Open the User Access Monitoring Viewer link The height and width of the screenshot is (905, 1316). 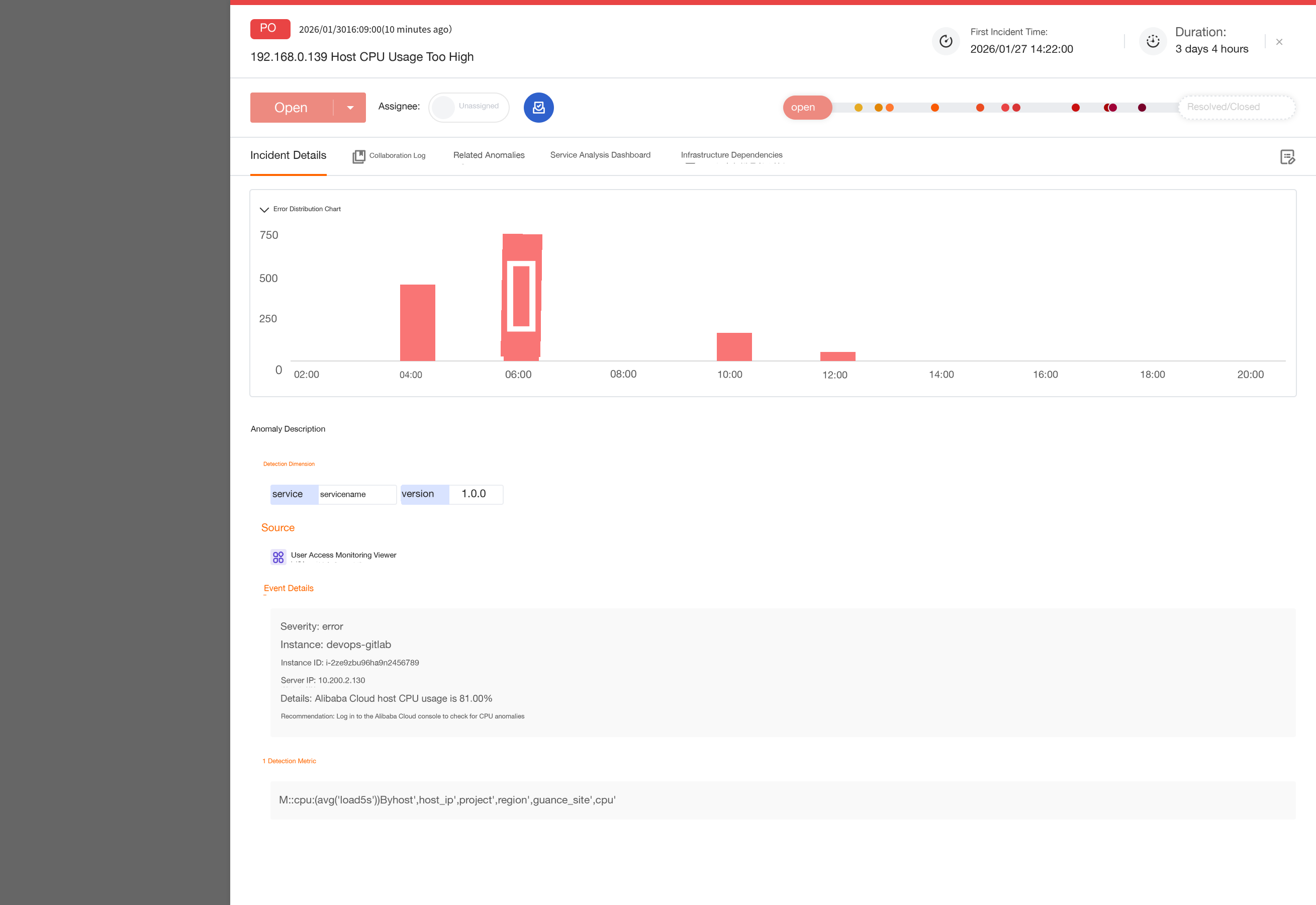(x=343, y=555)
